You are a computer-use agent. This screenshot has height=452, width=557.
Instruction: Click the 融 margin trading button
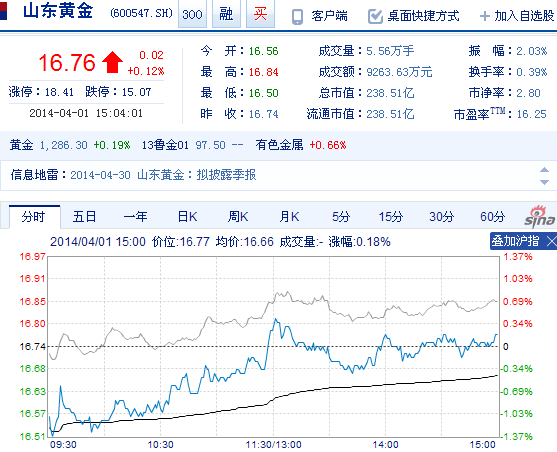[x=226, y=14]
